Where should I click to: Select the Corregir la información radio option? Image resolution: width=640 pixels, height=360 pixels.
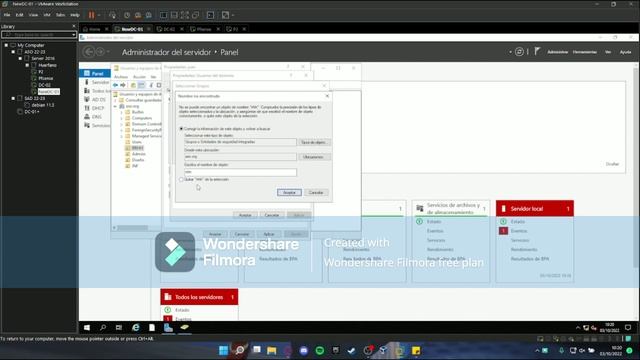(x=181, y=129)
